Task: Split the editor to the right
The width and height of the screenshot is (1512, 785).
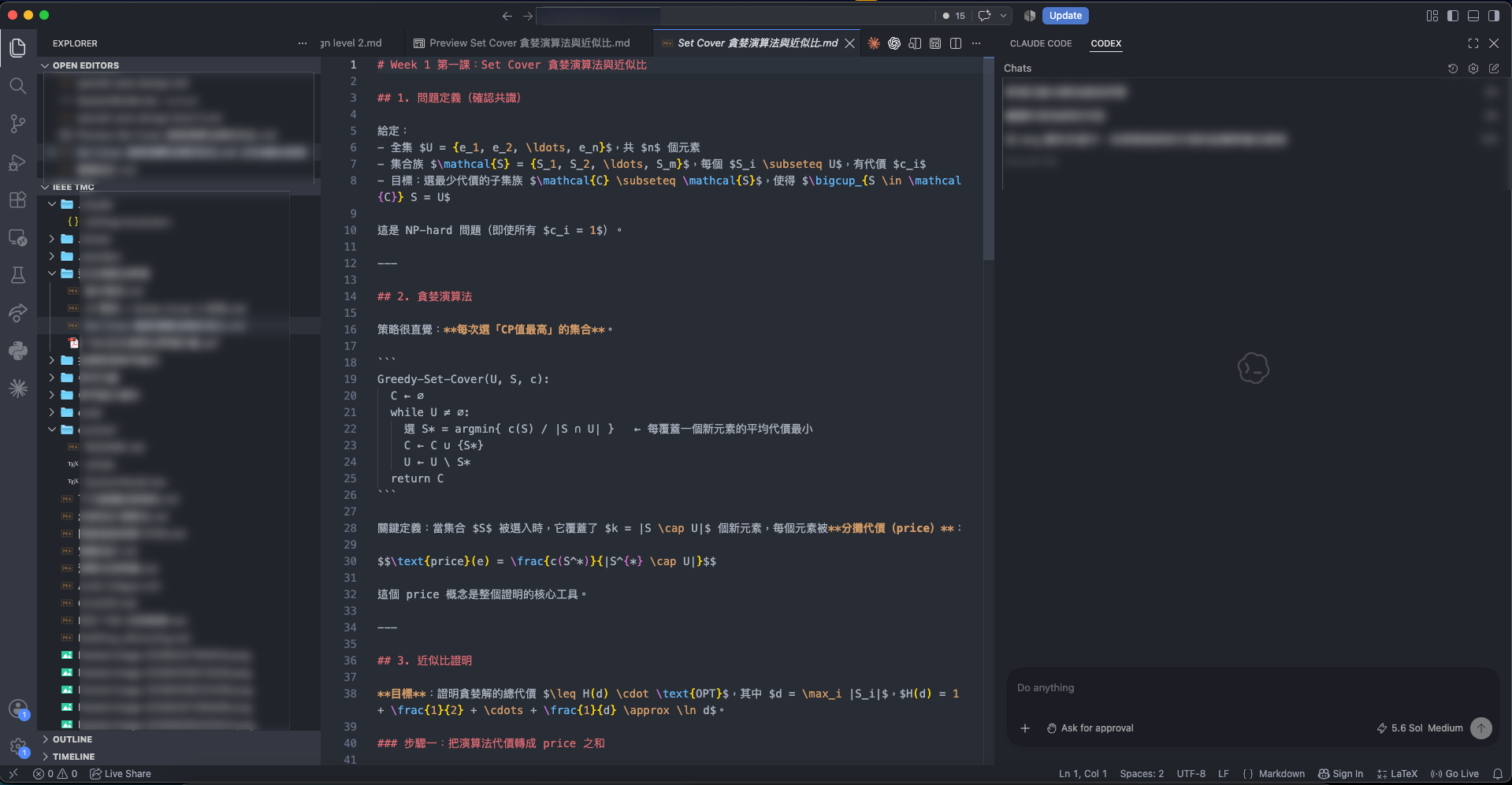Action: (x=956, y=43)
